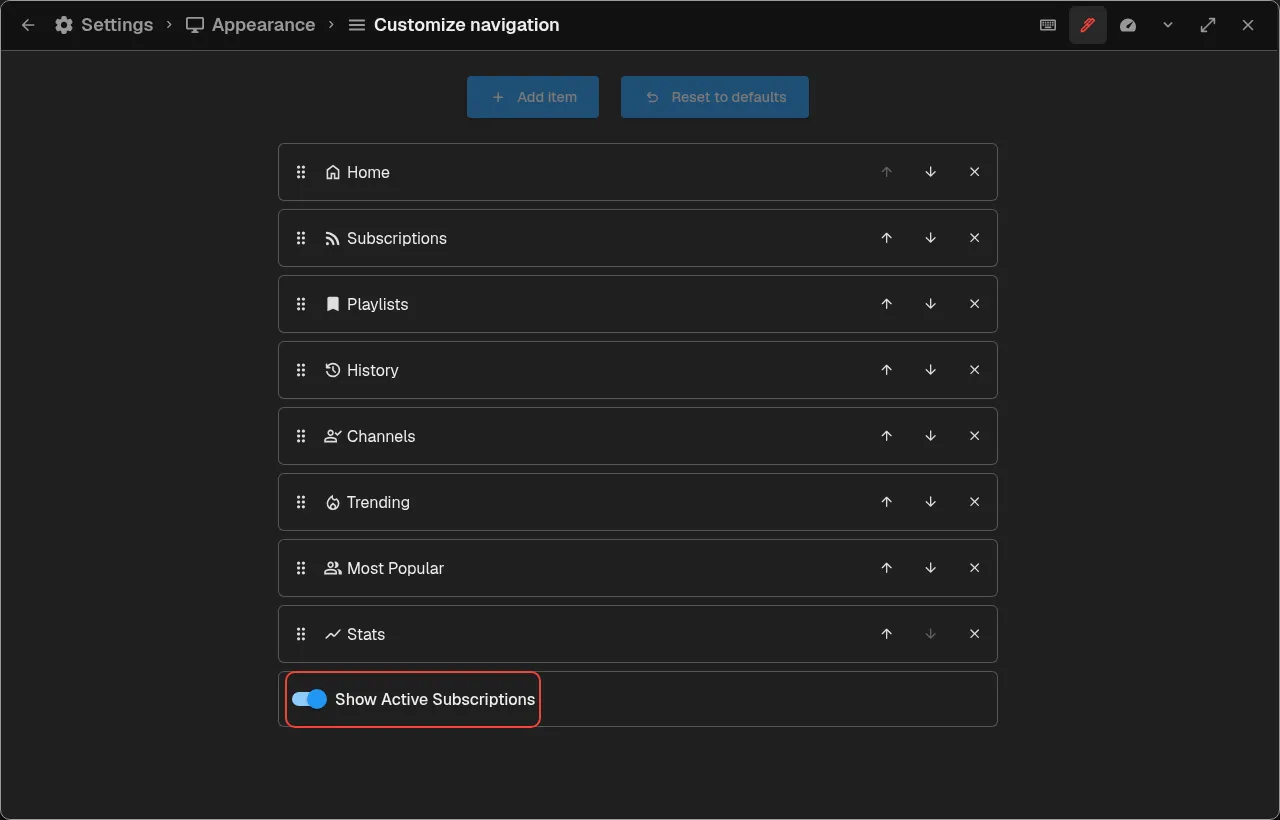
Task: Remove the Channels navigation item
Action: [x=975, y=436]
